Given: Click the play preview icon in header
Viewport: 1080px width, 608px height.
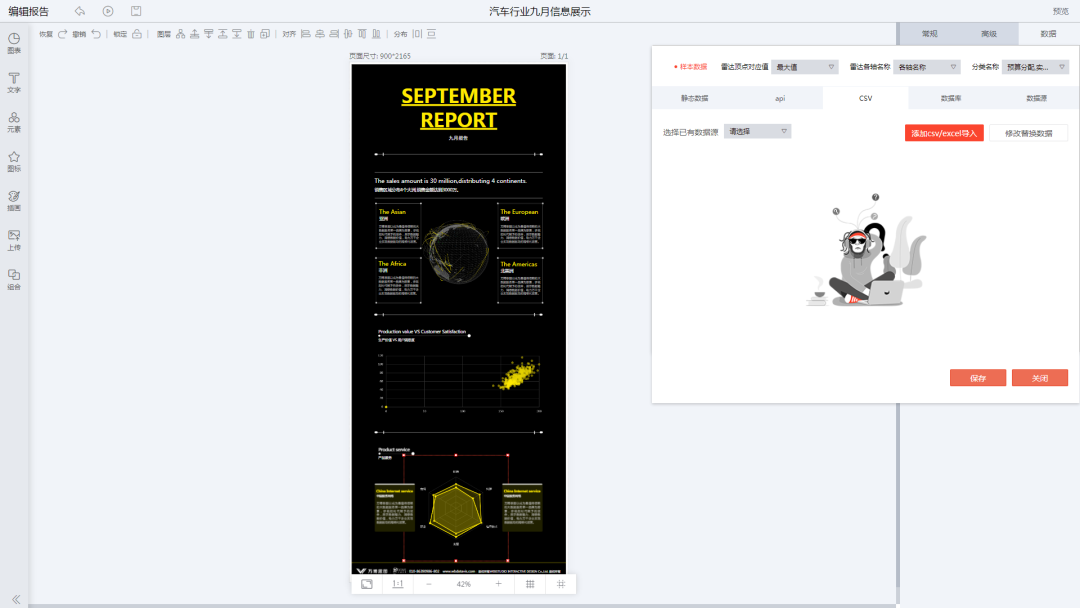Looking at the screenshot, I should click(x=108, y=11).
